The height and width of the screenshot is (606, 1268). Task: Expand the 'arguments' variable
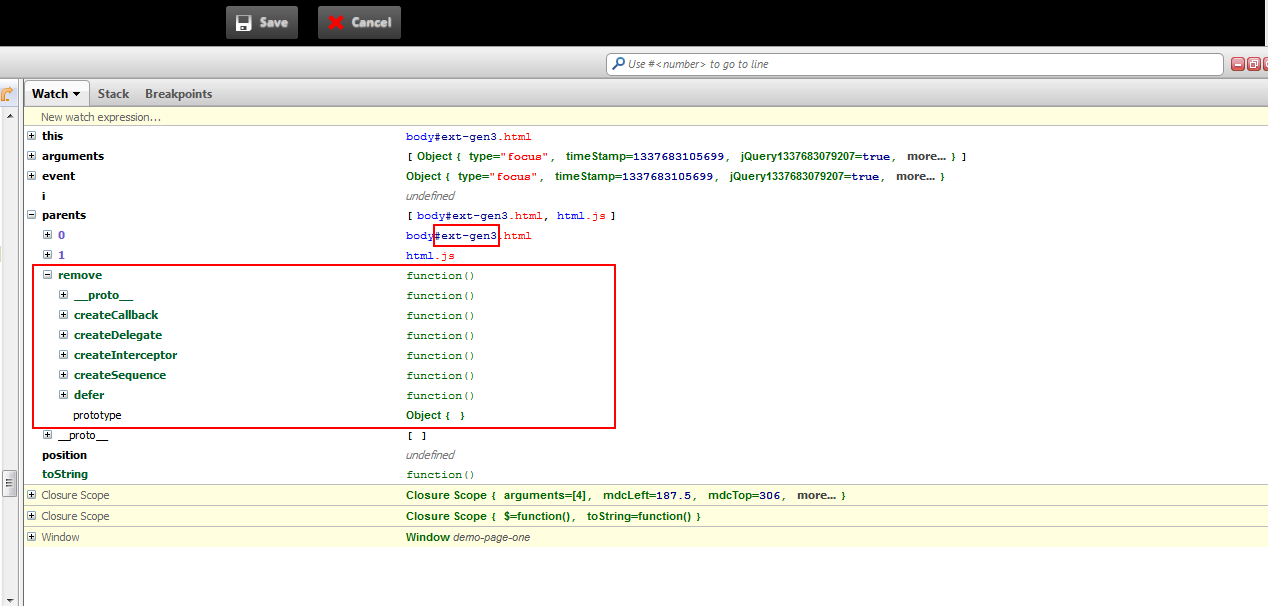pyautogui.click(x=32, y=156)
